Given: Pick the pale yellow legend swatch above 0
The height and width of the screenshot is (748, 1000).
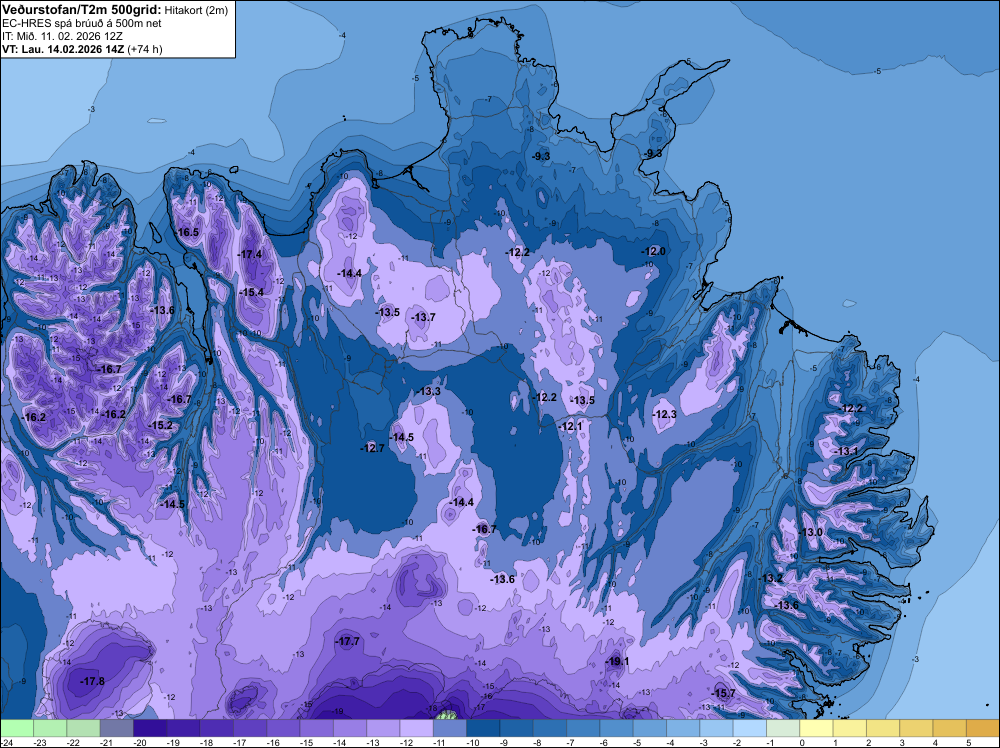Looking at the screenshot, I should point(816,728).
